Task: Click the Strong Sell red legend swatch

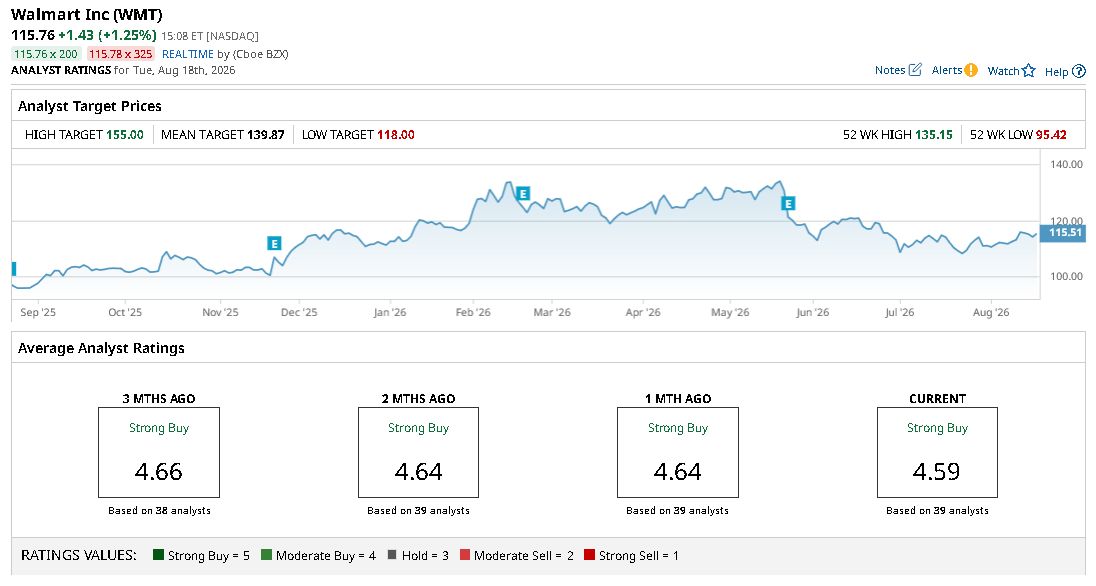Action: [589, 555]
